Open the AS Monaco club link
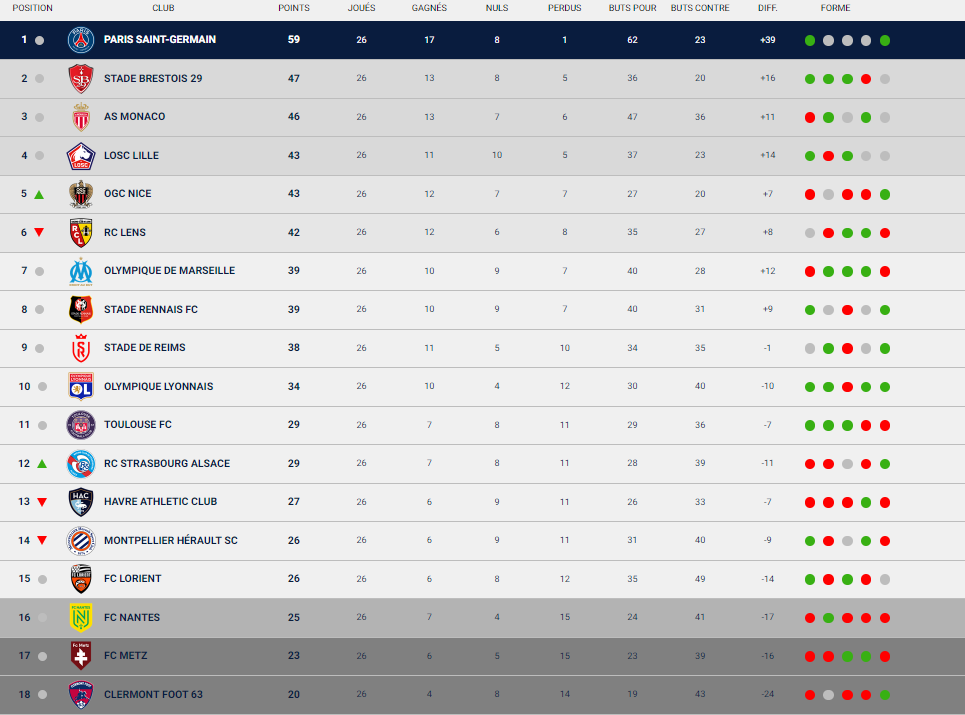The image size is (965, 715). point(135,117)
